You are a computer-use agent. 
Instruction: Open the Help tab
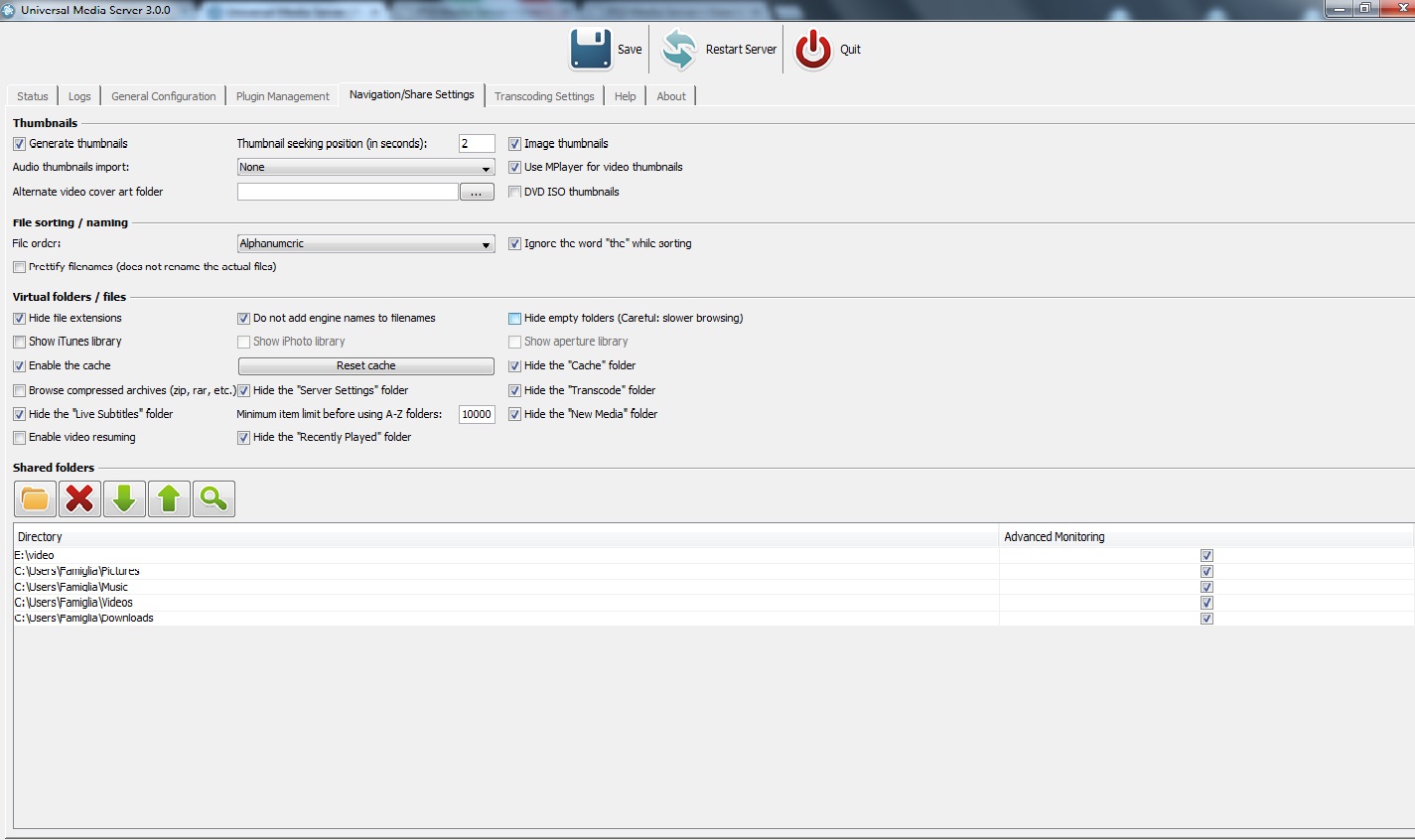[x=626, y=96]
